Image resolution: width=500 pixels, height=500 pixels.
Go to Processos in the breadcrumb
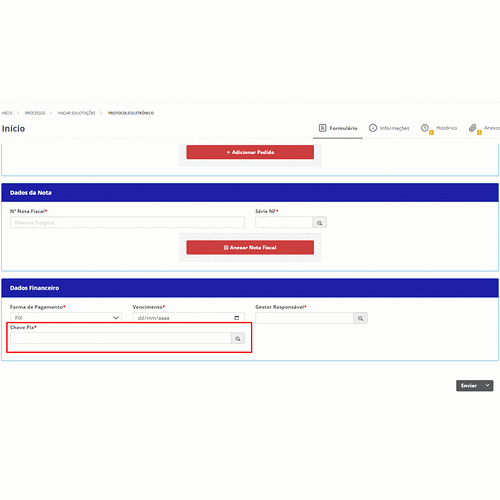click(x=35, y=113)
